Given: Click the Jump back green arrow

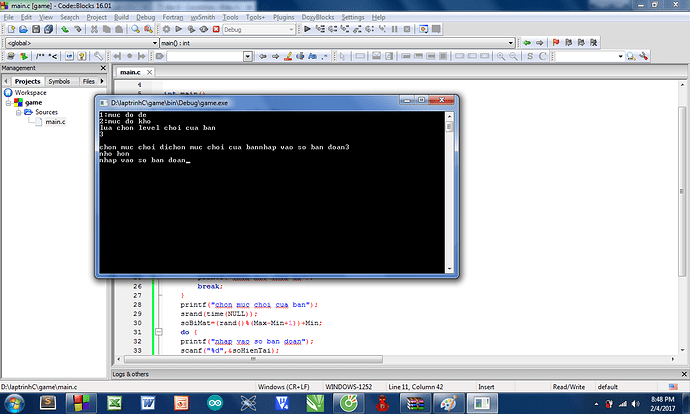Looking at the screenshot, I should [x=528, y=43].
